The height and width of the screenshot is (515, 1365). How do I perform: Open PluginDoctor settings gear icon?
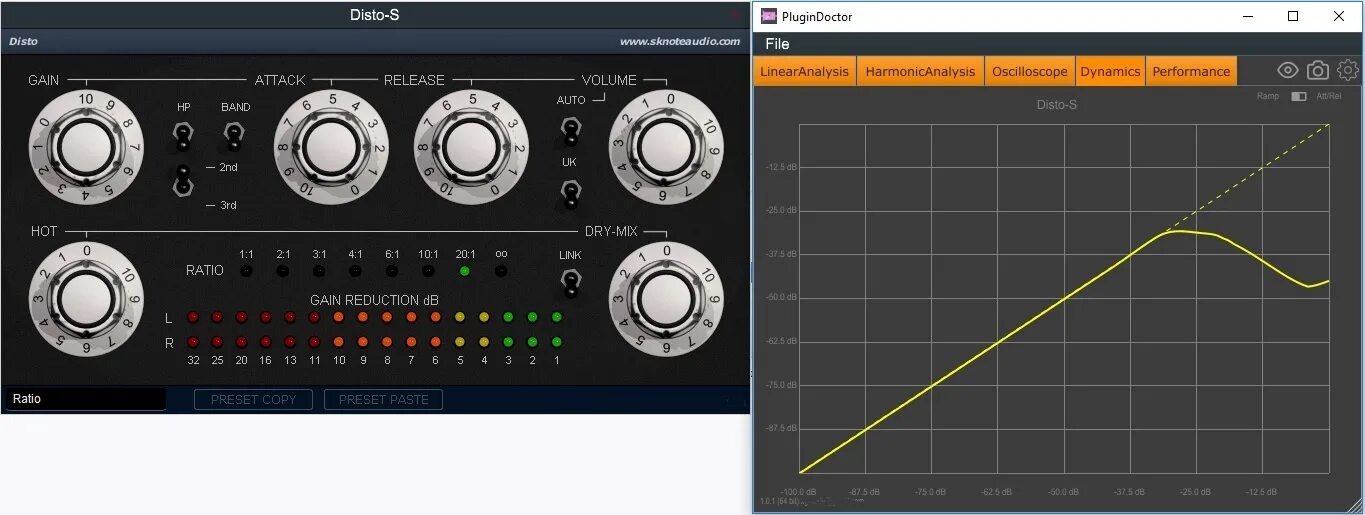pyautogui.click(x=1348, y=70)
